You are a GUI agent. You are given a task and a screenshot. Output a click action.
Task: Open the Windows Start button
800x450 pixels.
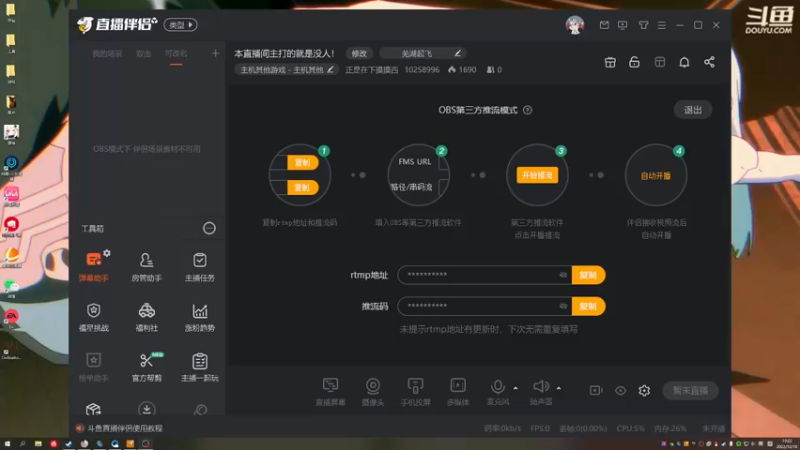(x=7, y=444)
